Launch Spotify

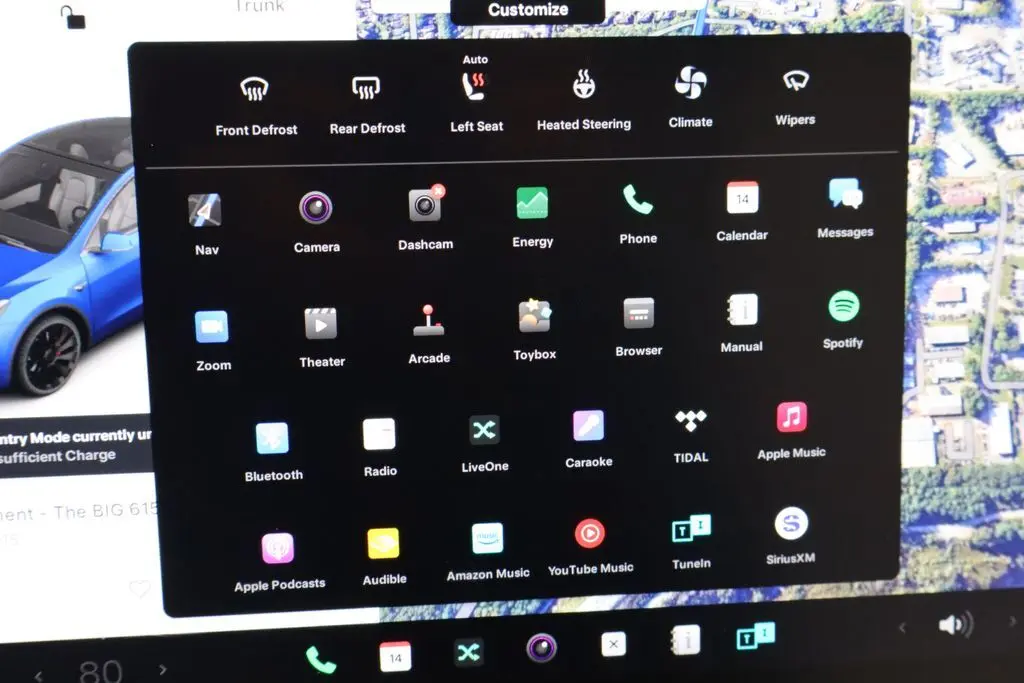tap(843, 320)
